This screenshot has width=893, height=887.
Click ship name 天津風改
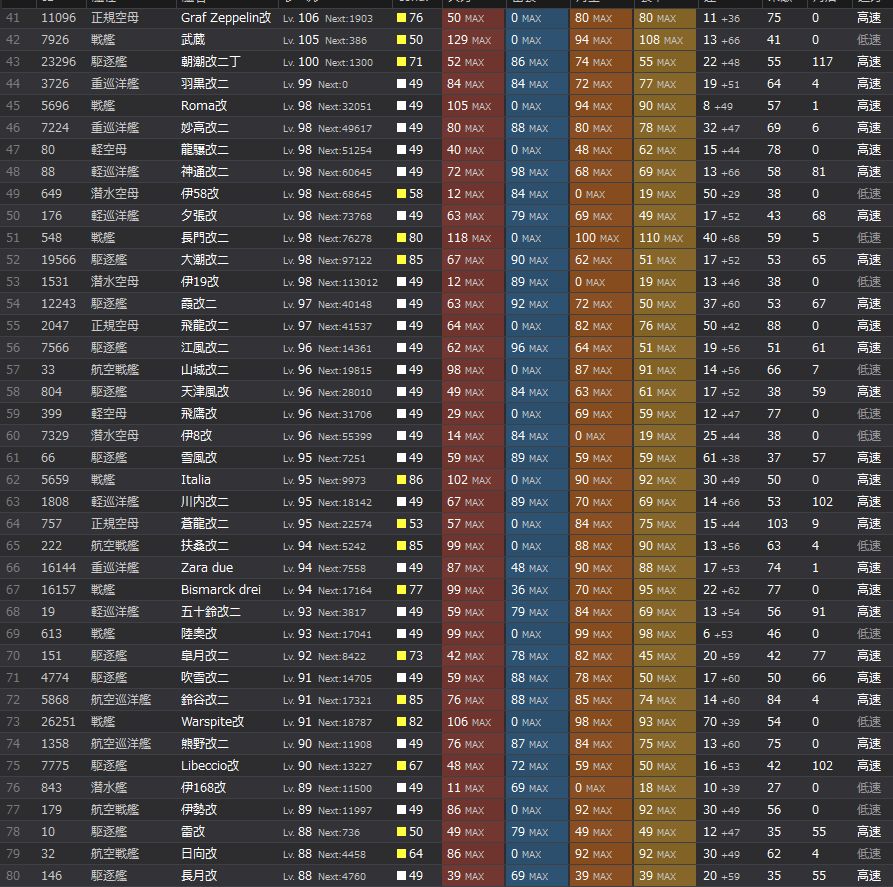coord(204,392)
